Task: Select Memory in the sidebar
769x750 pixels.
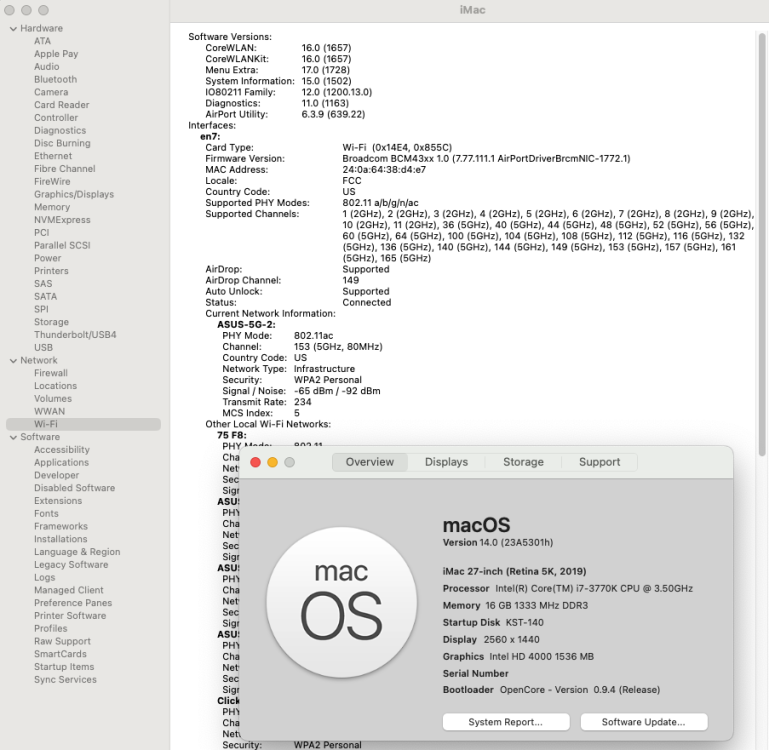Action: 52,207
